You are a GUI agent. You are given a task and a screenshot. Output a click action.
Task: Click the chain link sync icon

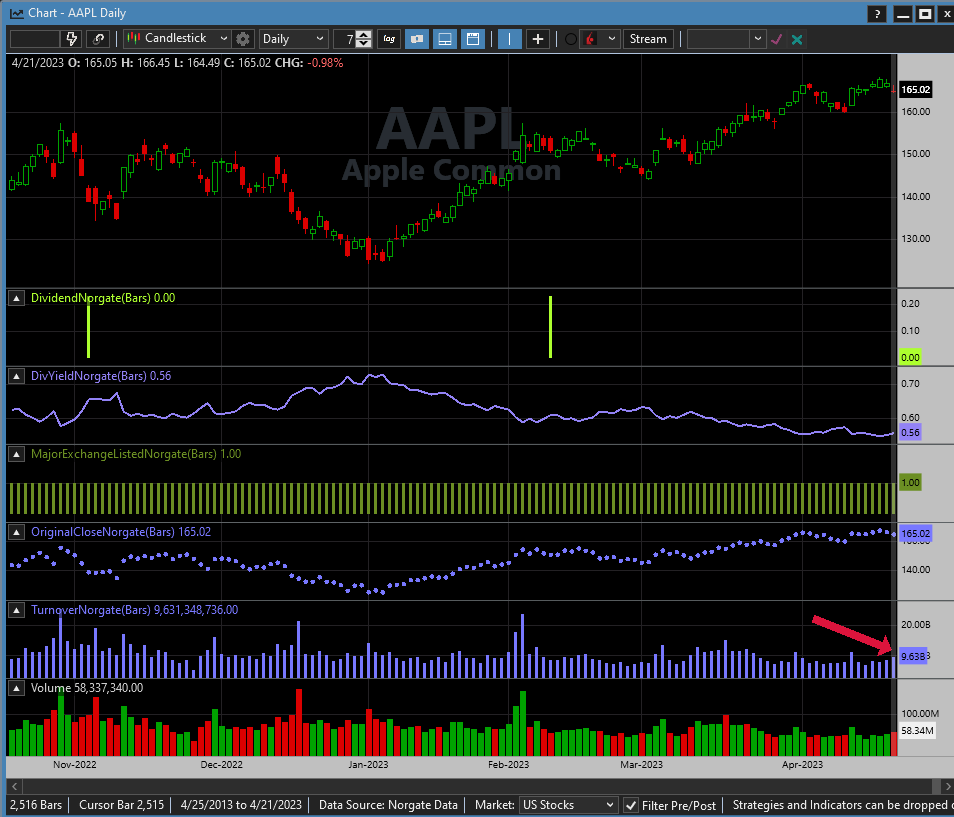(x=98, y=39)
